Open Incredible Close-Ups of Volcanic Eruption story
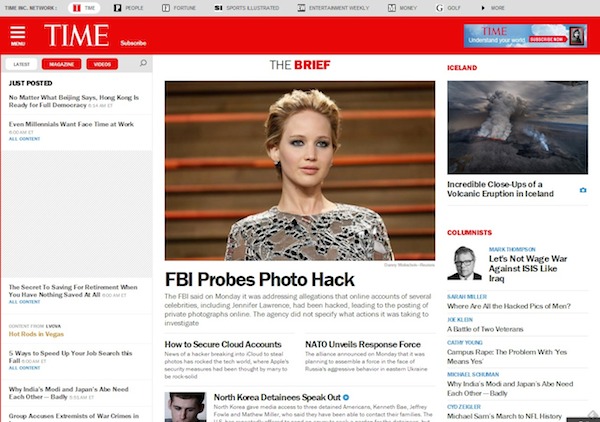Image resolution: width=600 pixels, height=422 pixels. click(500, 189)
